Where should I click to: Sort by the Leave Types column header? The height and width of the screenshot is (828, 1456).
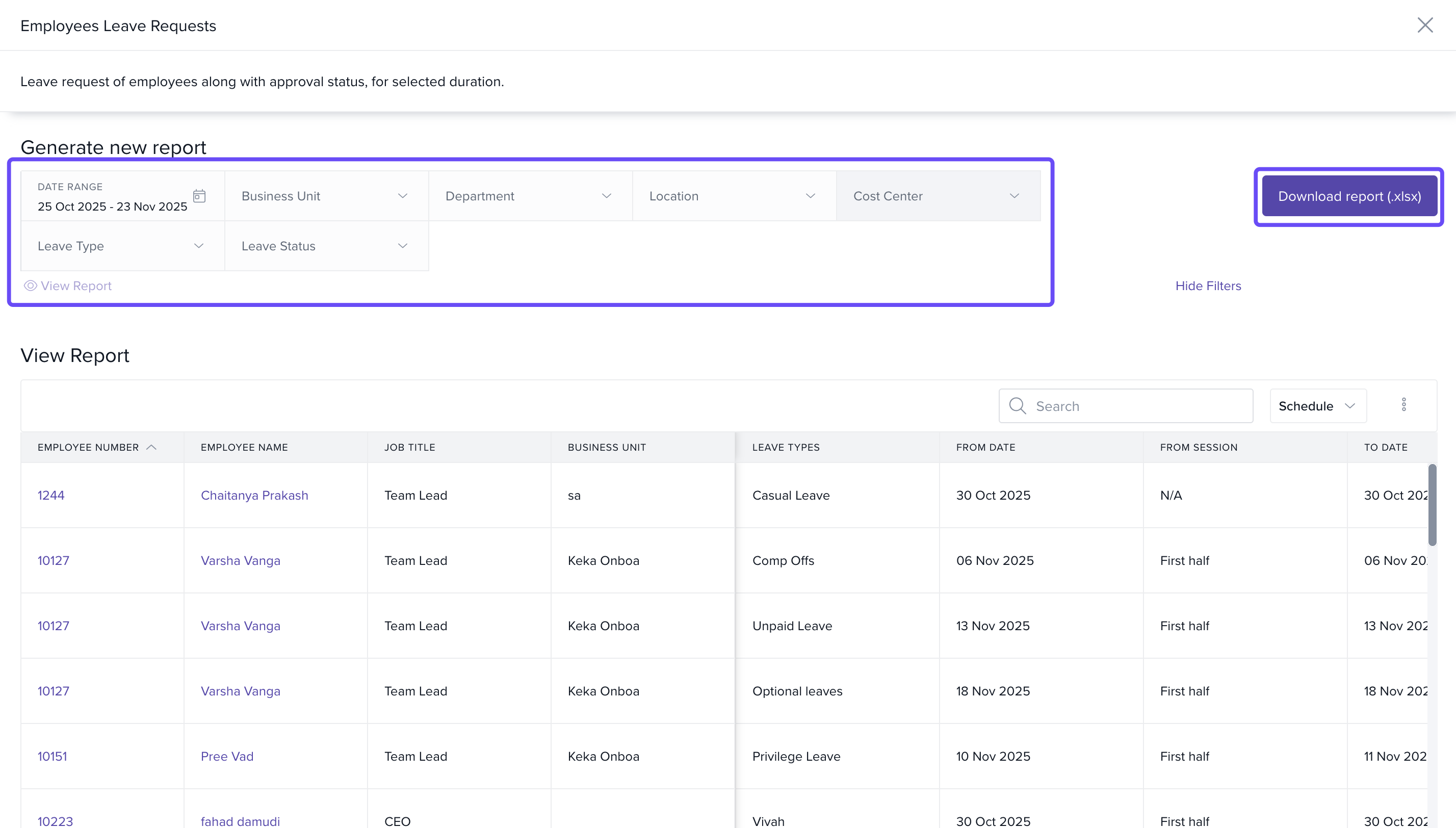pyautogui.click(x=786, y=448)
